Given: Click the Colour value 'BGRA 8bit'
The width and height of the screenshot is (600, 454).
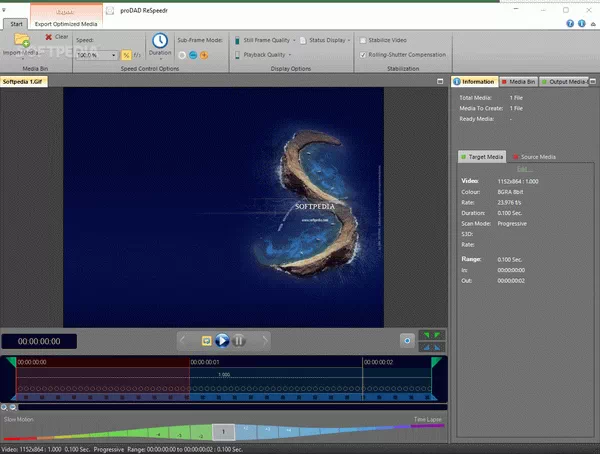Looking at the screenshot, I should coord(510,192).
